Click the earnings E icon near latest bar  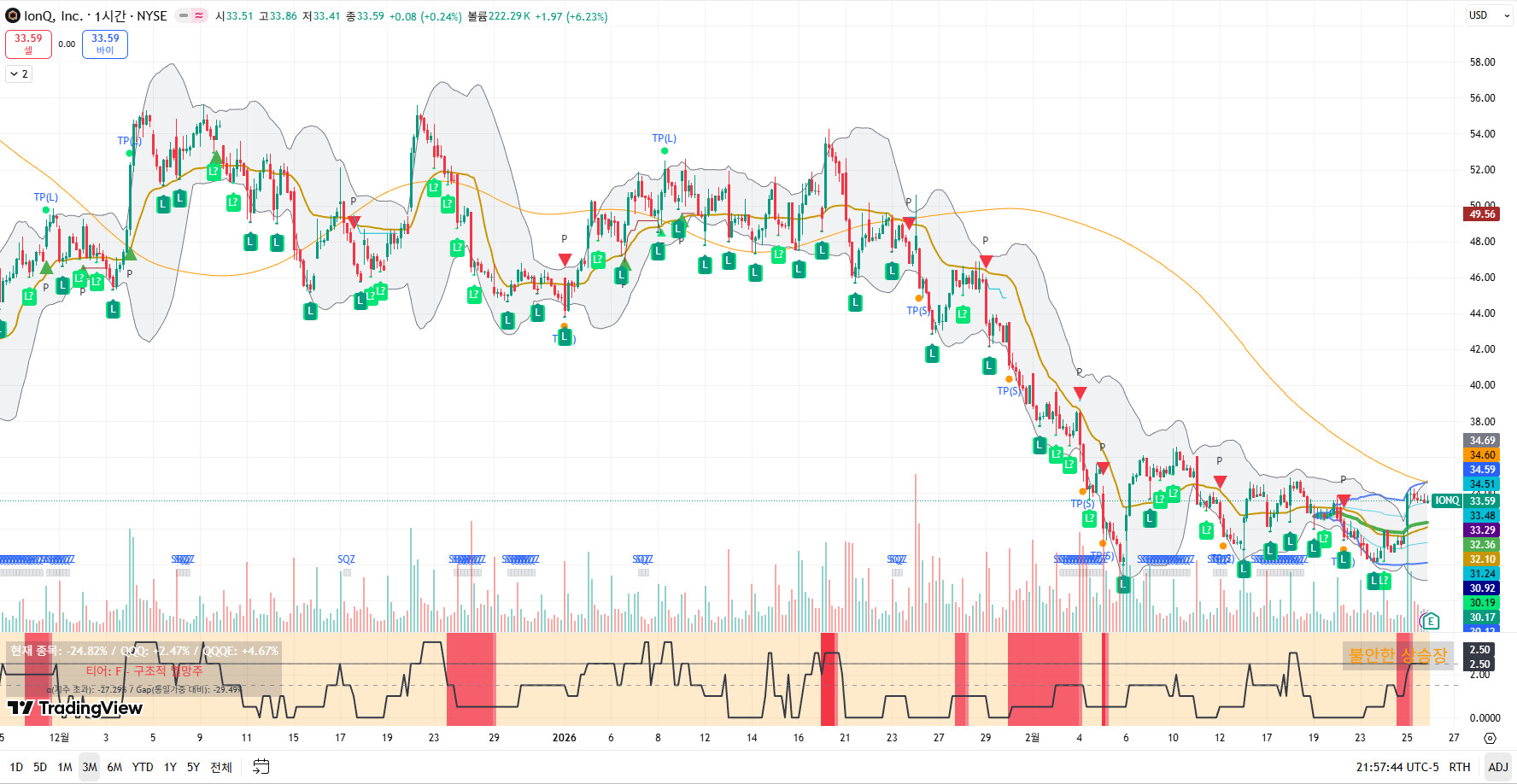tap(1431, 621)
